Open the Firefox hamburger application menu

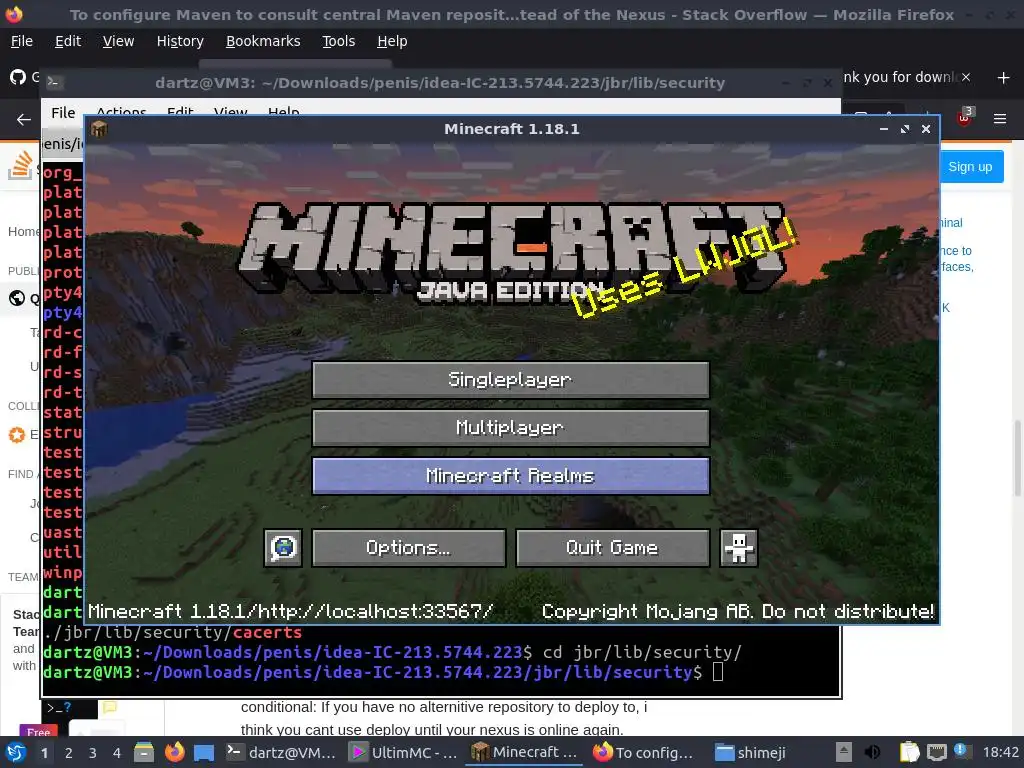[999, 119]
